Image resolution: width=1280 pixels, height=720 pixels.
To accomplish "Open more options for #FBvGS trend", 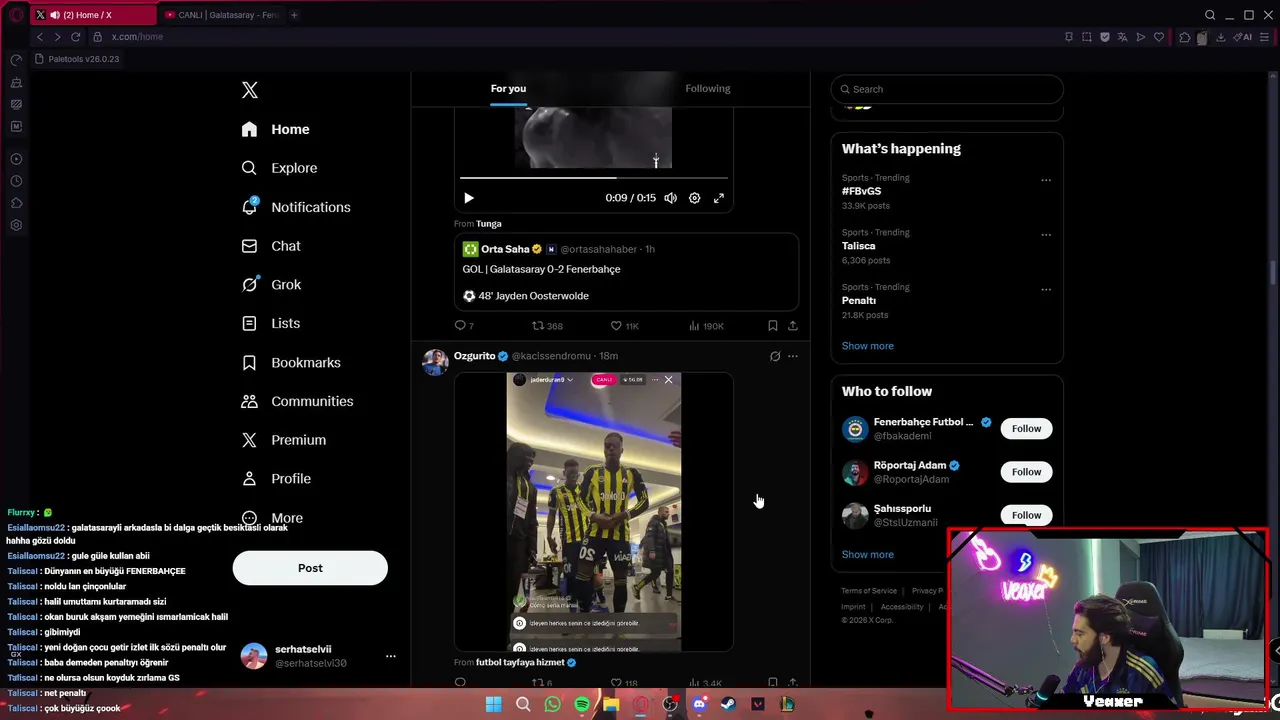I will [1046, 181].
